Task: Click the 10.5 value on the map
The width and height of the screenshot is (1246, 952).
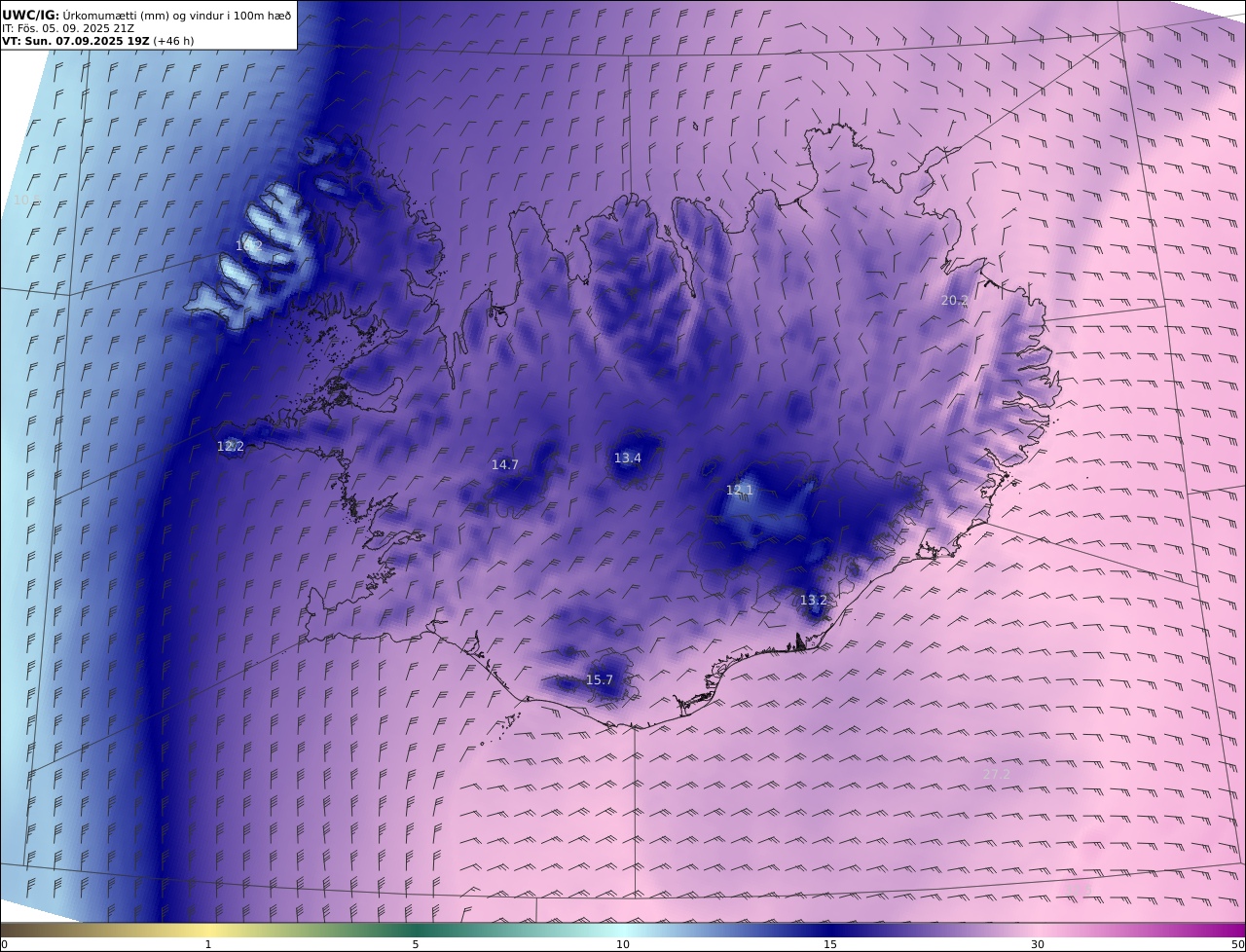Action: pos(28,201)
